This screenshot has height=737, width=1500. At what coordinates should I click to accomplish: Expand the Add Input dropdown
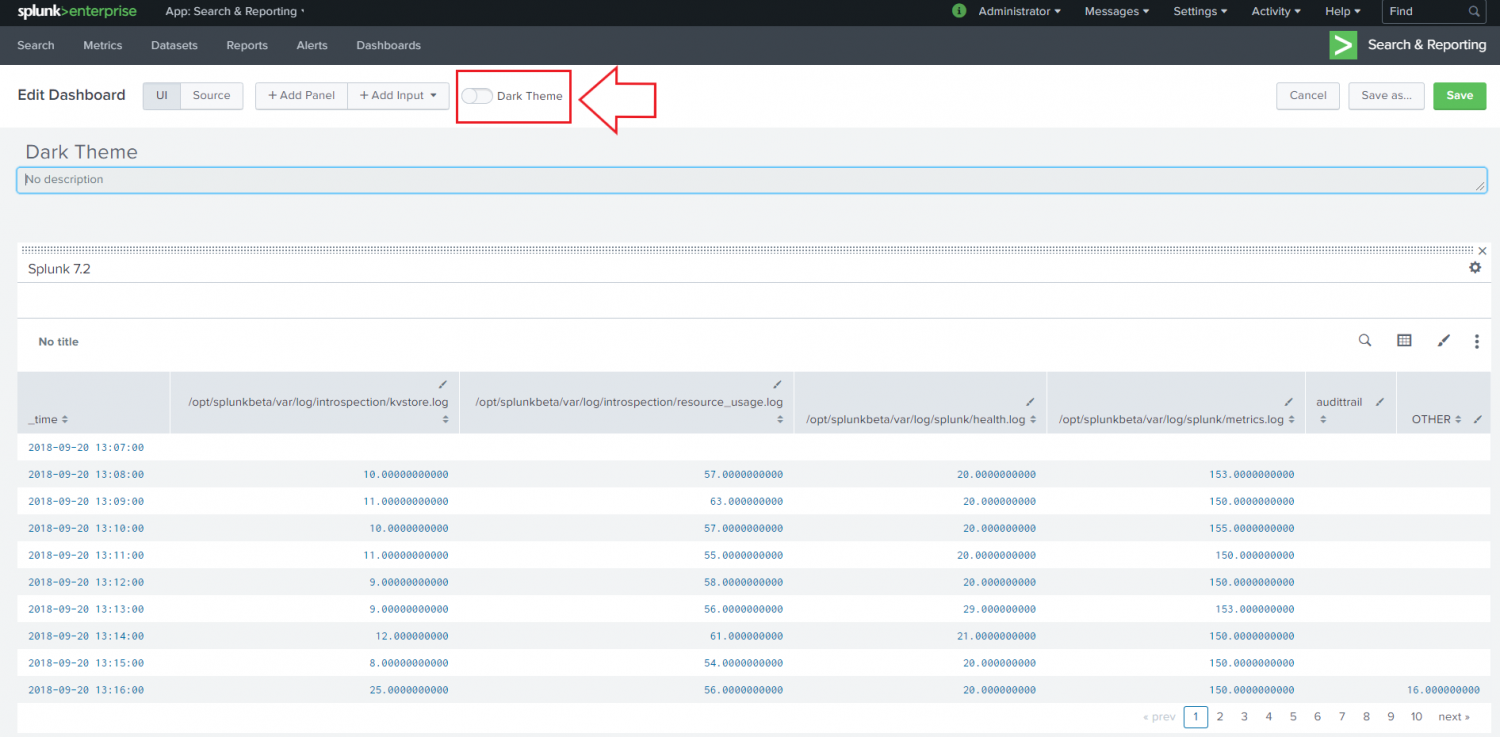(398, 95)
